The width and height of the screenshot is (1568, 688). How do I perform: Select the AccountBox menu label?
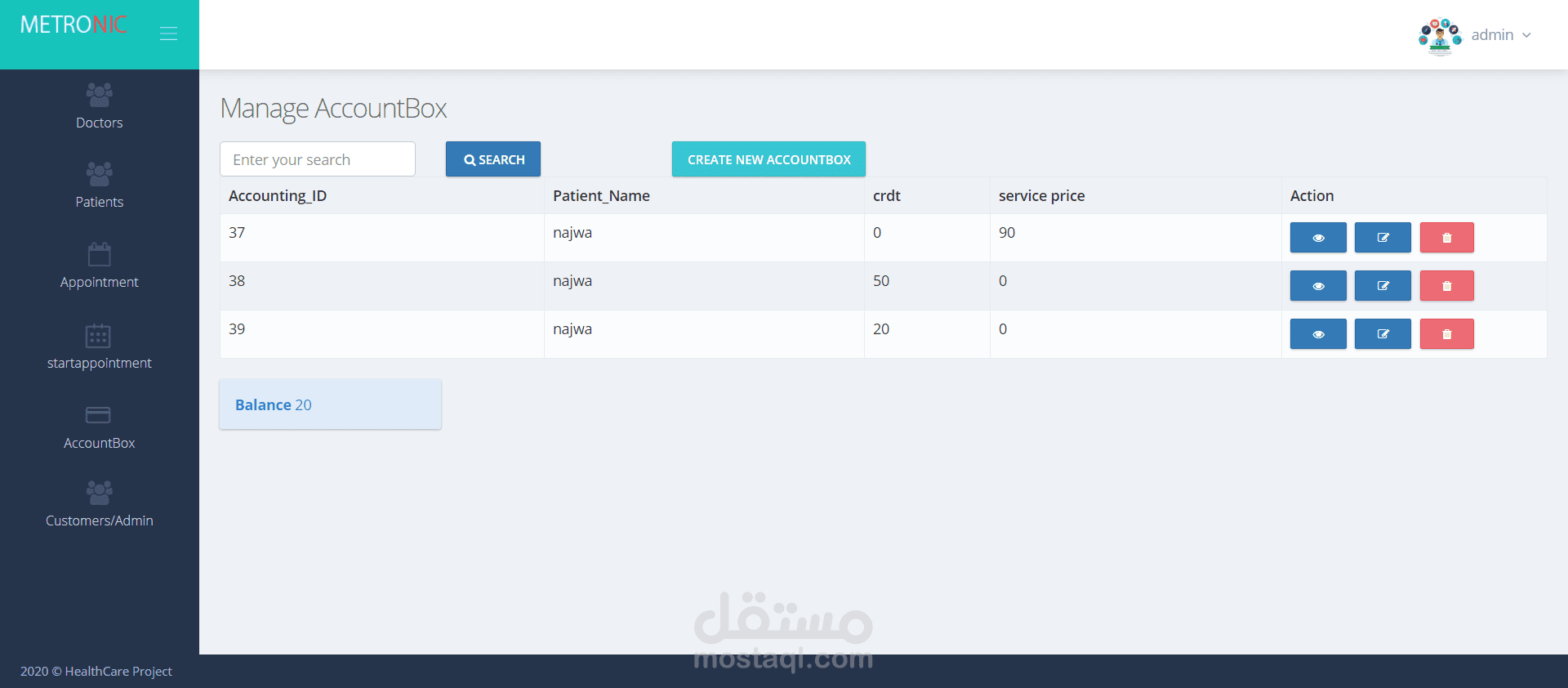(x=100, y=443)
